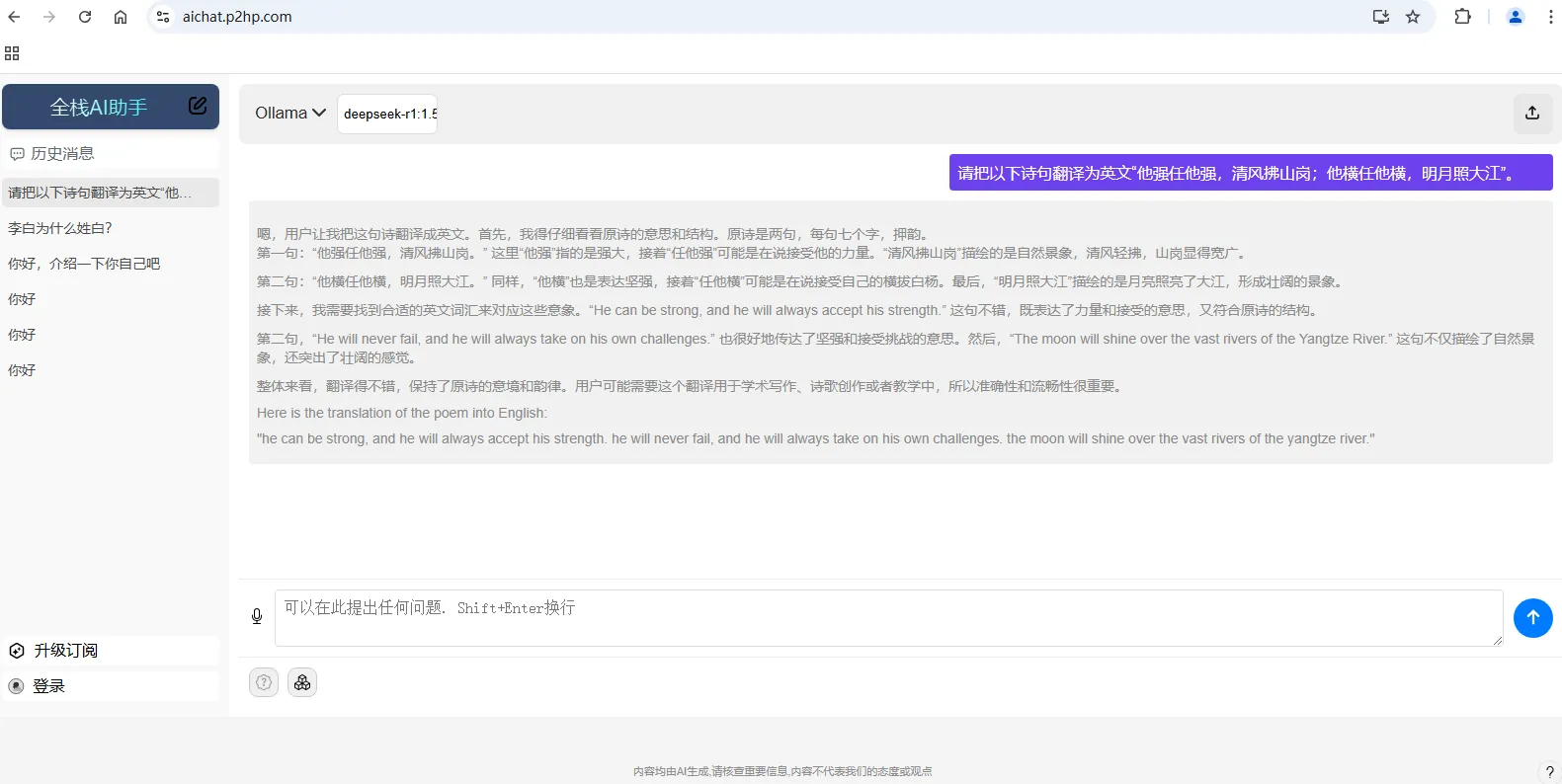Open history chat "你好，介绍一下你自己吧"
This screenshot has width=1562, height=784.
[111, 264]
